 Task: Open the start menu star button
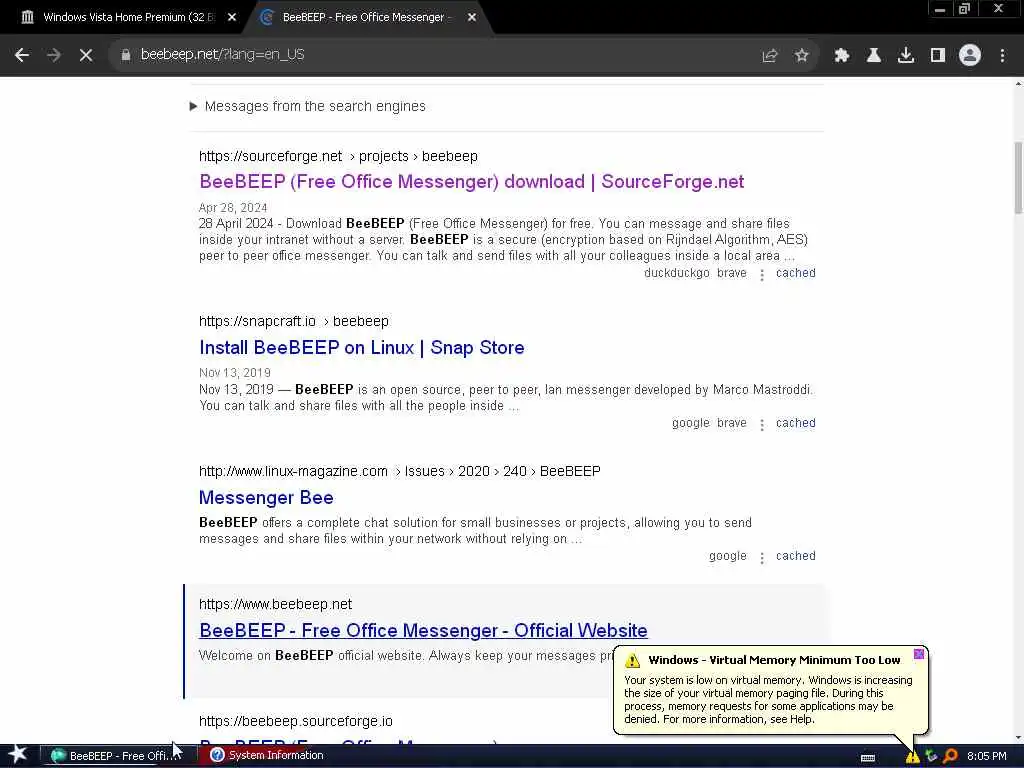(18, 755)
